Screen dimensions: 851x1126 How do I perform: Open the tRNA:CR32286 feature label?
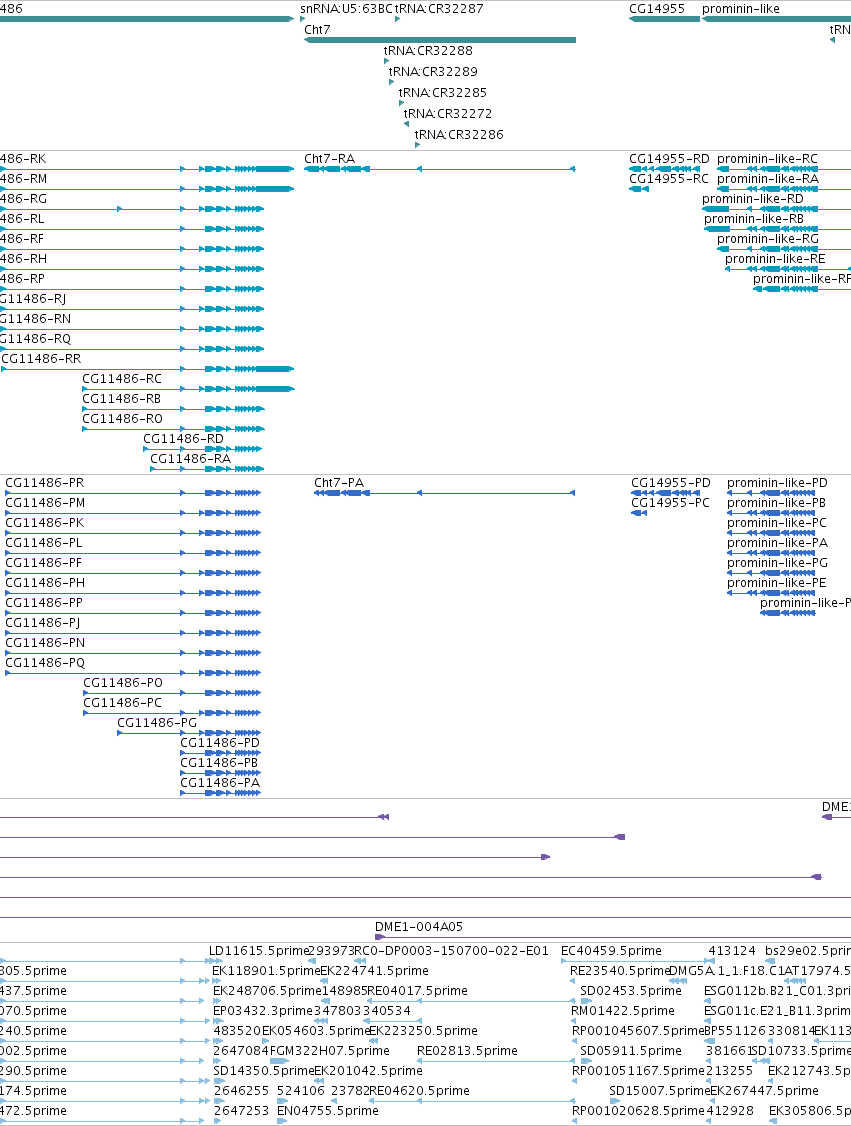coord(459,134)
